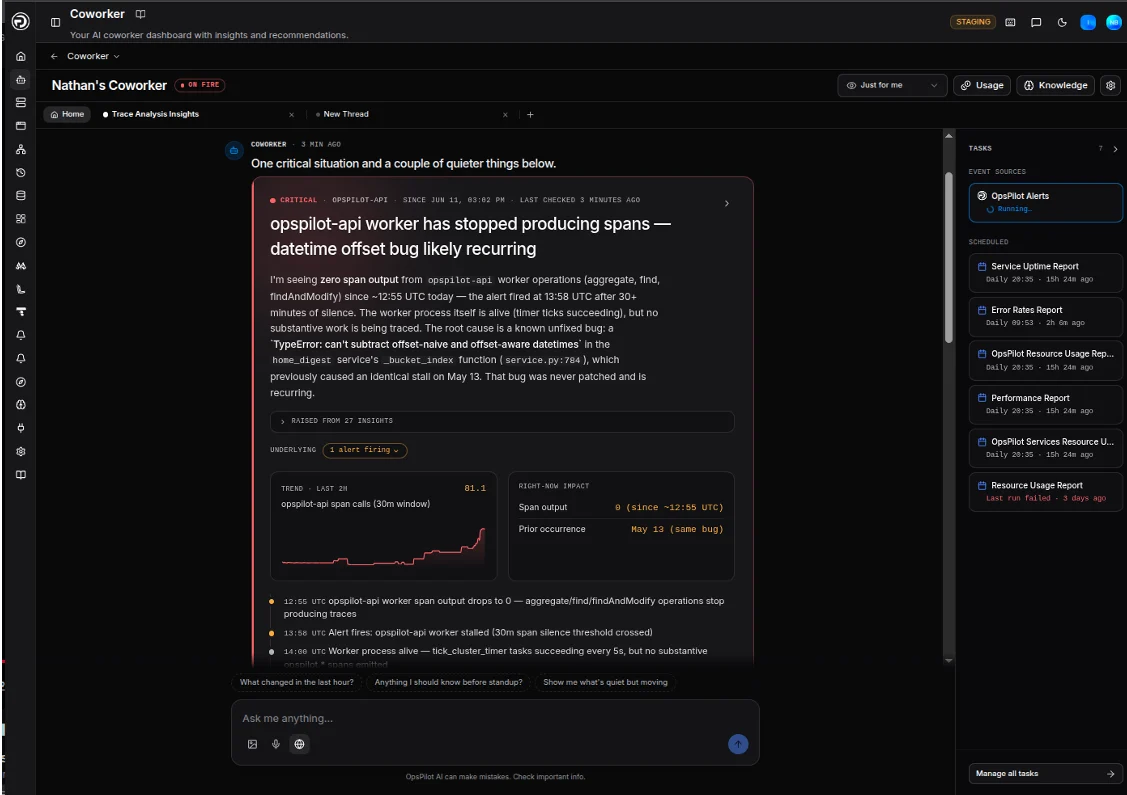Toggle dark mode with the moon icon
Screen dimensions: 1127x795
coord(1062,22)
